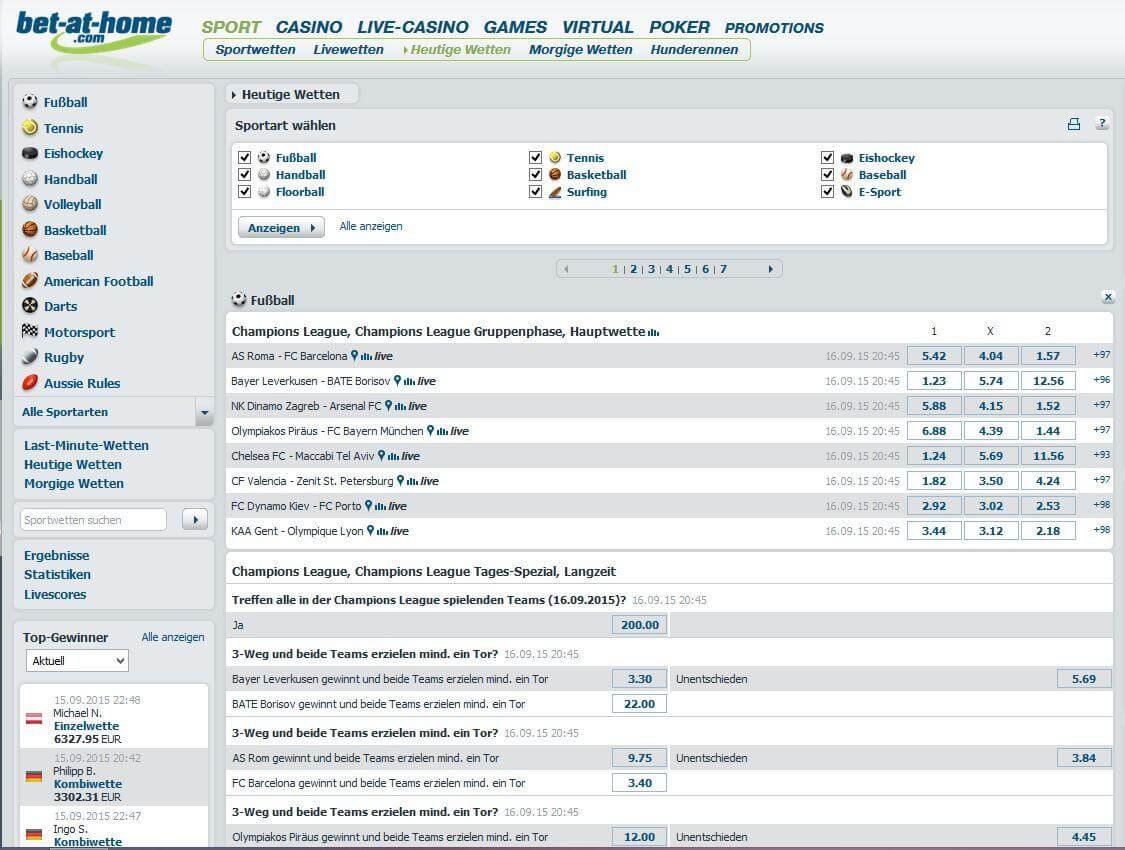Open the GAMES main menu
Screen dimensions: 1125x850
pos(515,27)
